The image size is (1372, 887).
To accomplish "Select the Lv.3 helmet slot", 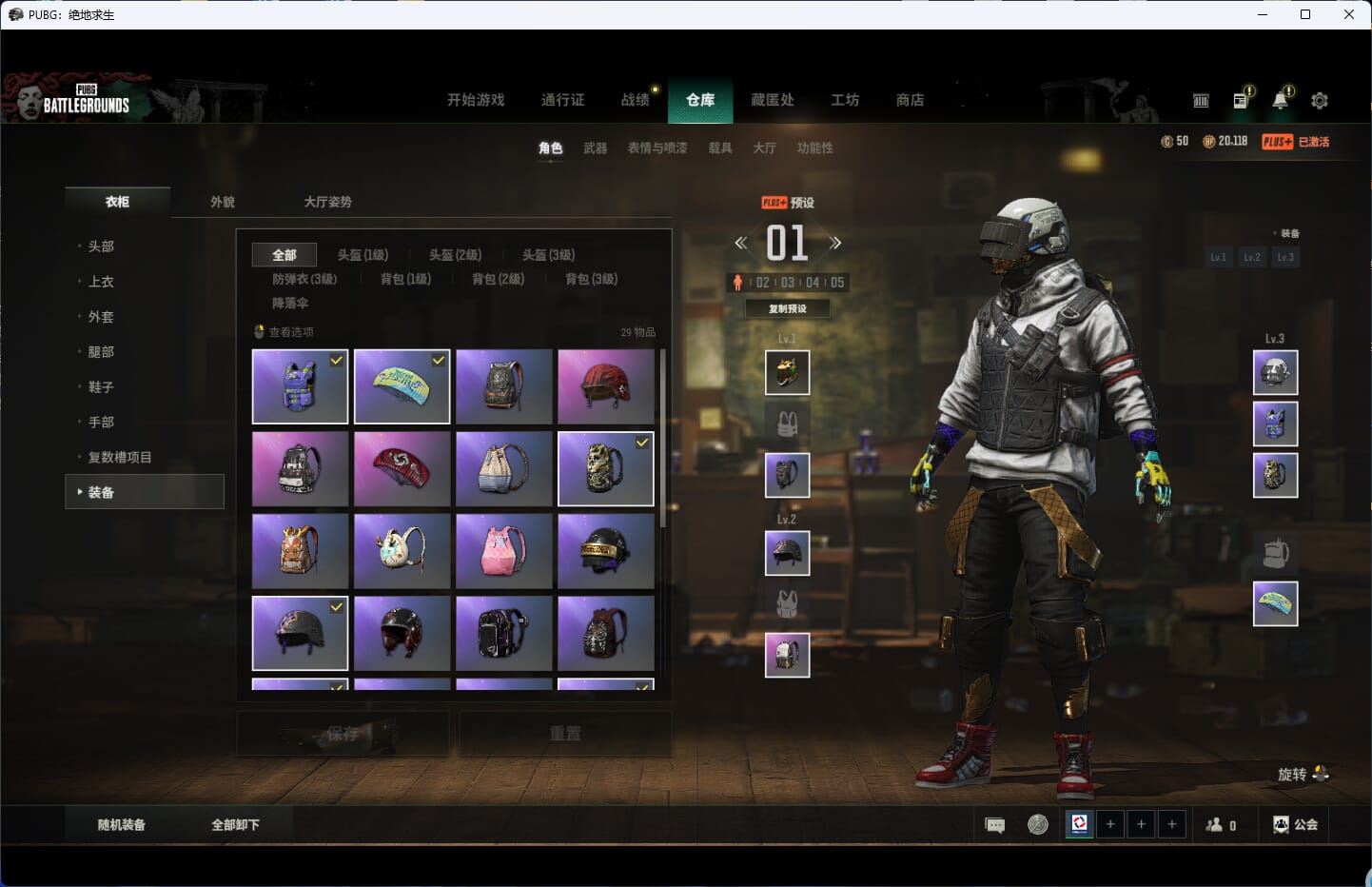I will pyautogui.click(x=1276, y=372).
